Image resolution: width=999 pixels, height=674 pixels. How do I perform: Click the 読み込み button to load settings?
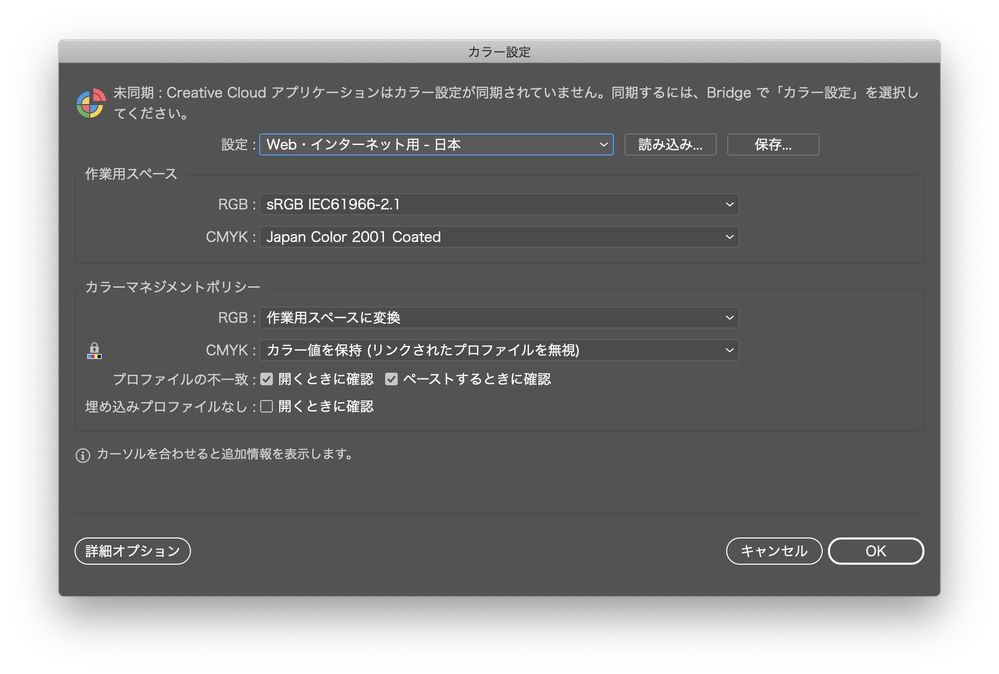click(670, 144)
